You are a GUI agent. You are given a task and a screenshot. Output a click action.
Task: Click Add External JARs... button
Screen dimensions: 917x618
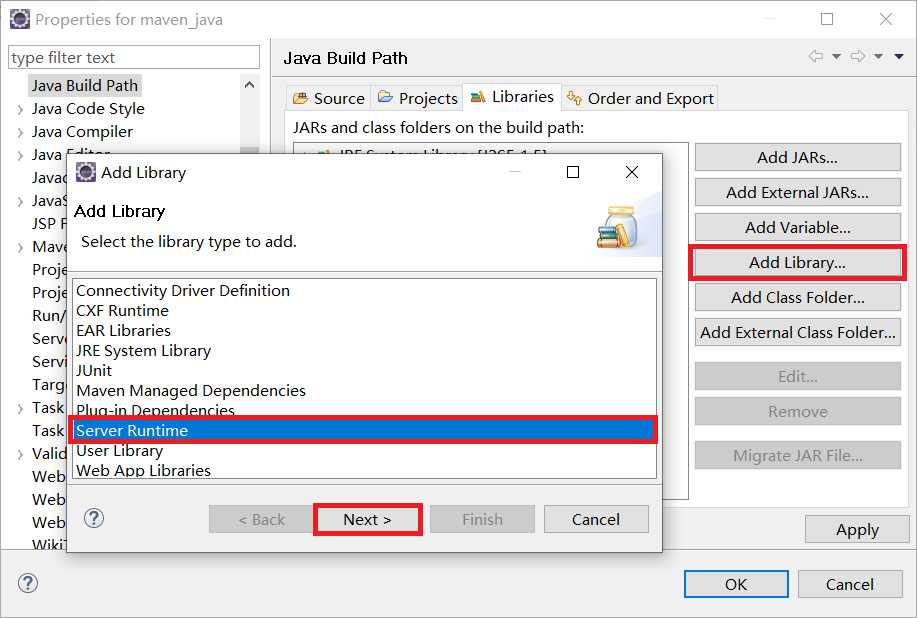pos(797,192)
